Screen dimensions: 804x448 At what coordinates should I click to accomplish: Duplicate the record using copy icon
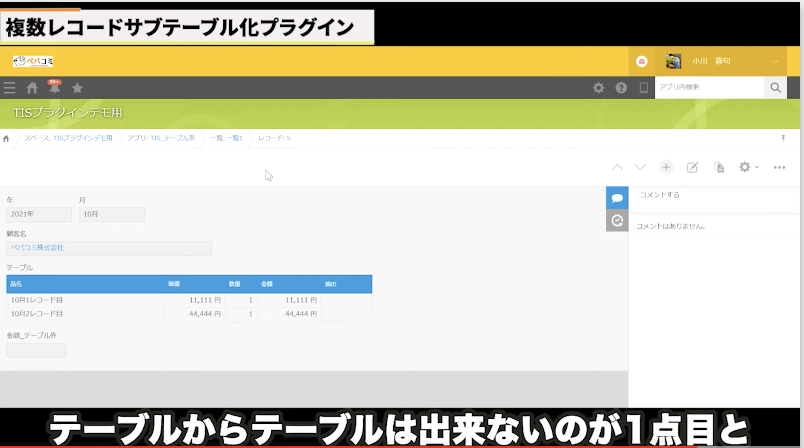click(x=718, y=167)
